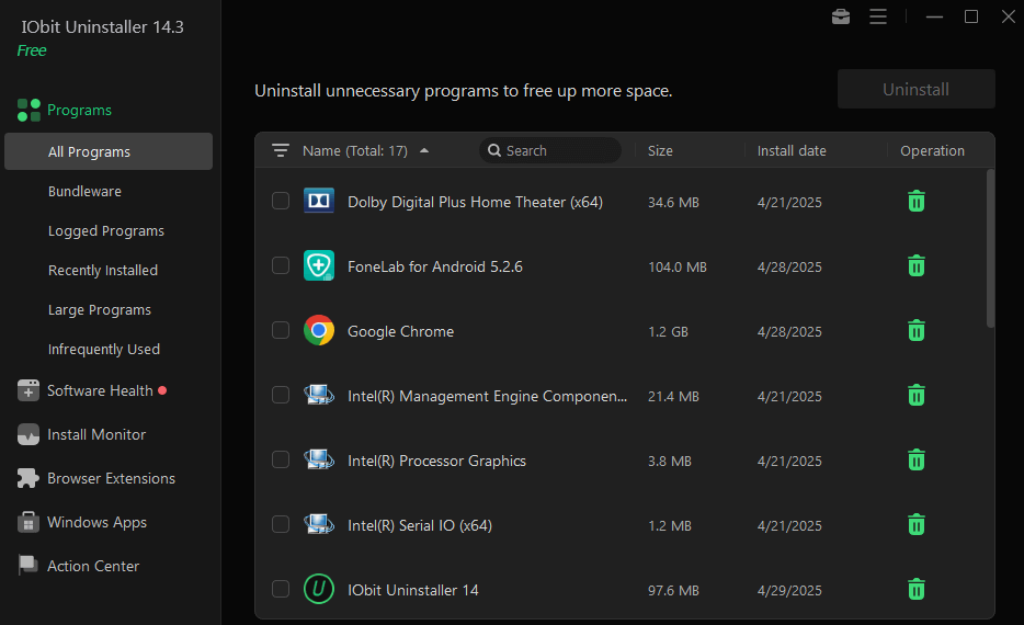Click the search magnifier icon
1024x625 pixels.
494,150
